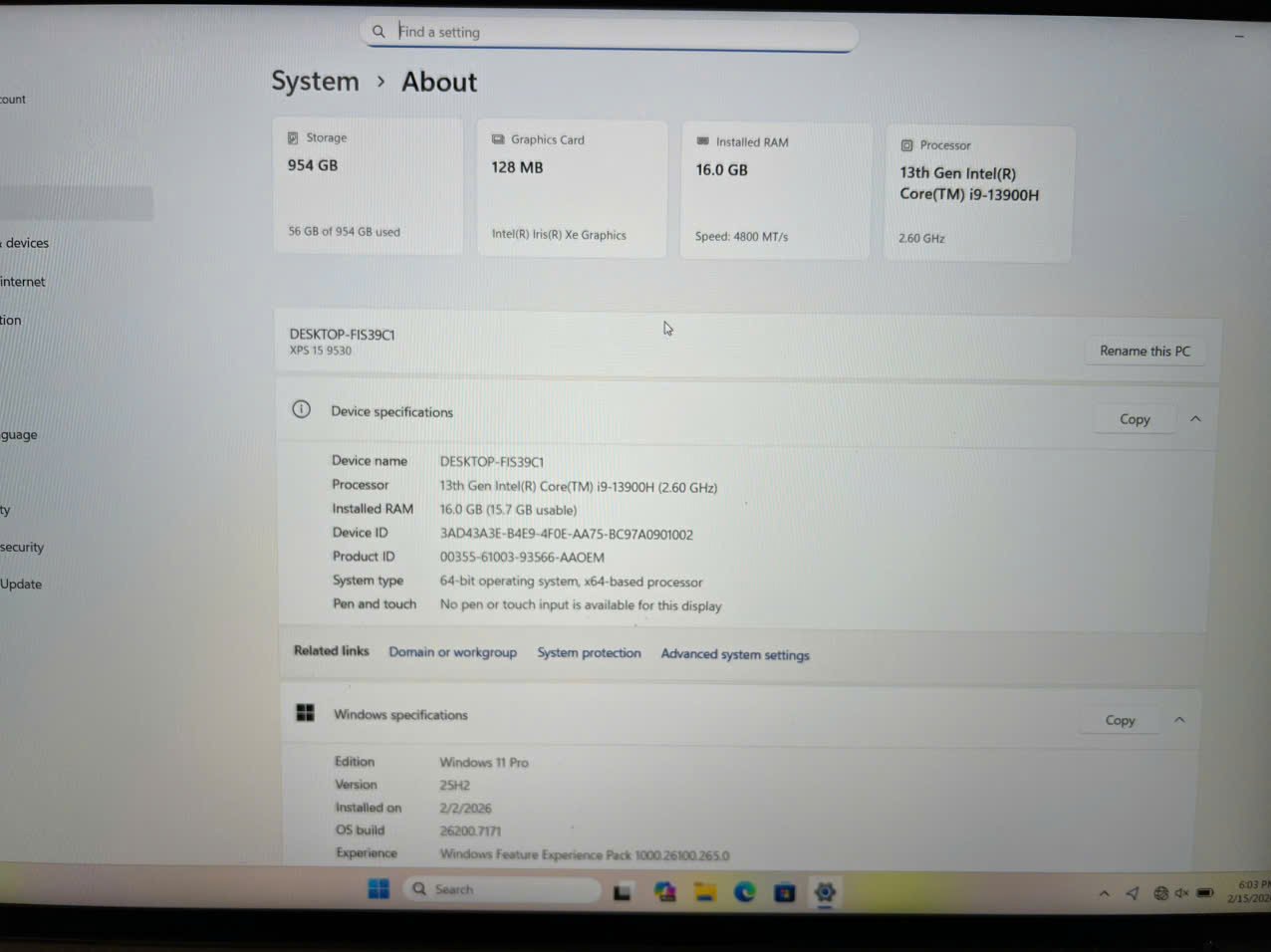1271x952 pixels.
Task: Click the muted volume icon in tray
Action: [1182, 893]
